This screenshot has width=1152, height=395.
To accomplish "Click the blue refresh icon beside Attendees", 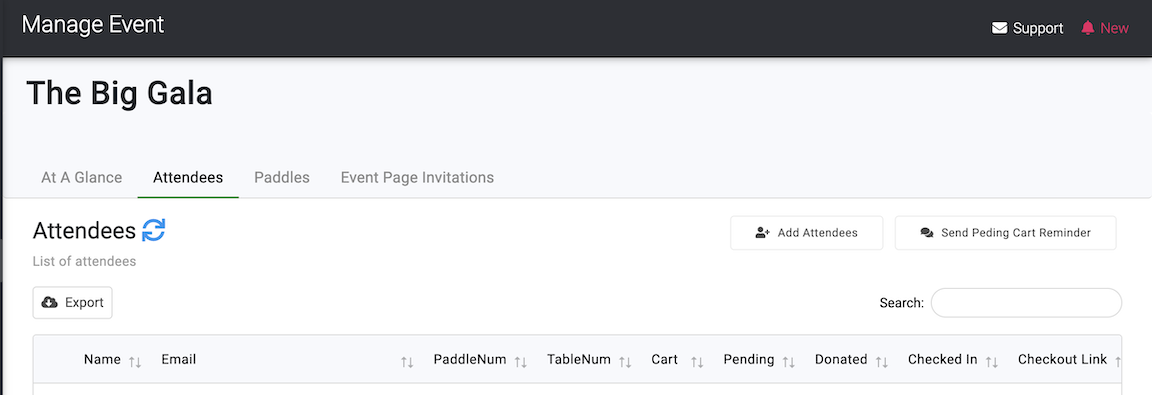I will [154, 230].
